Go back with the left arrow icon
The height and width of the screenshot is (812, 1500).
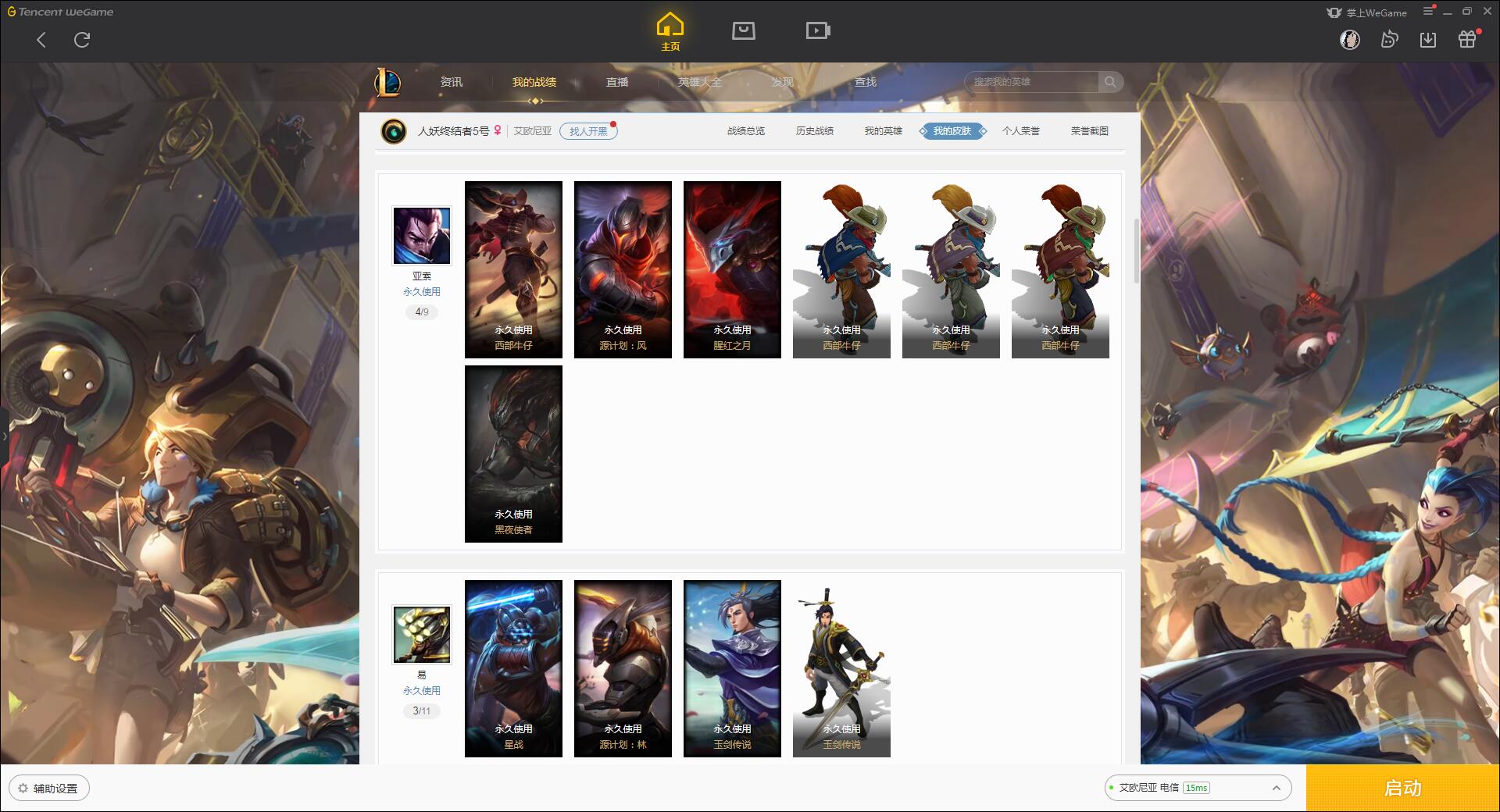tap(41, 40)
